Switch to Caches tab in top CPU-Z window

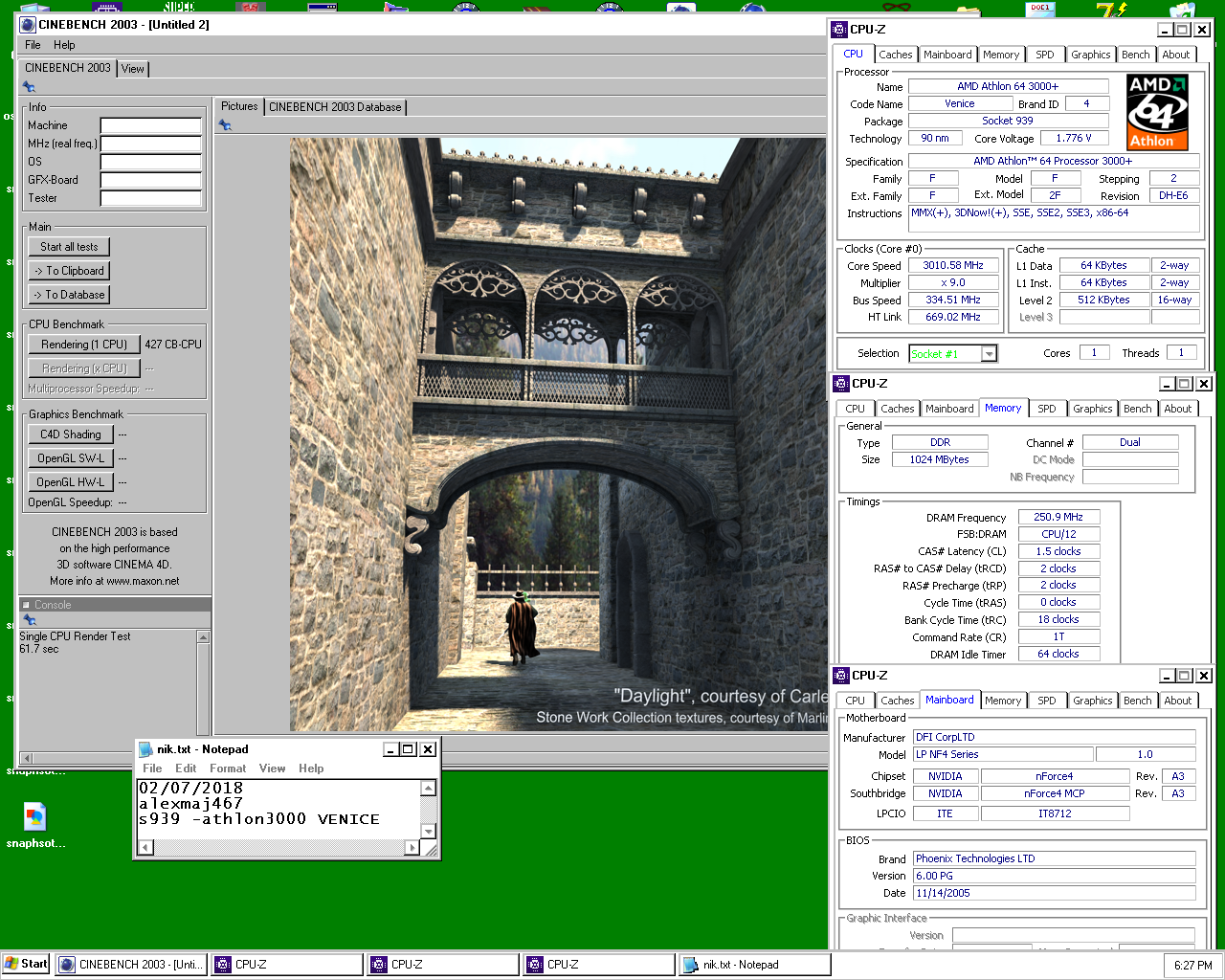click(x=895, y=56)
